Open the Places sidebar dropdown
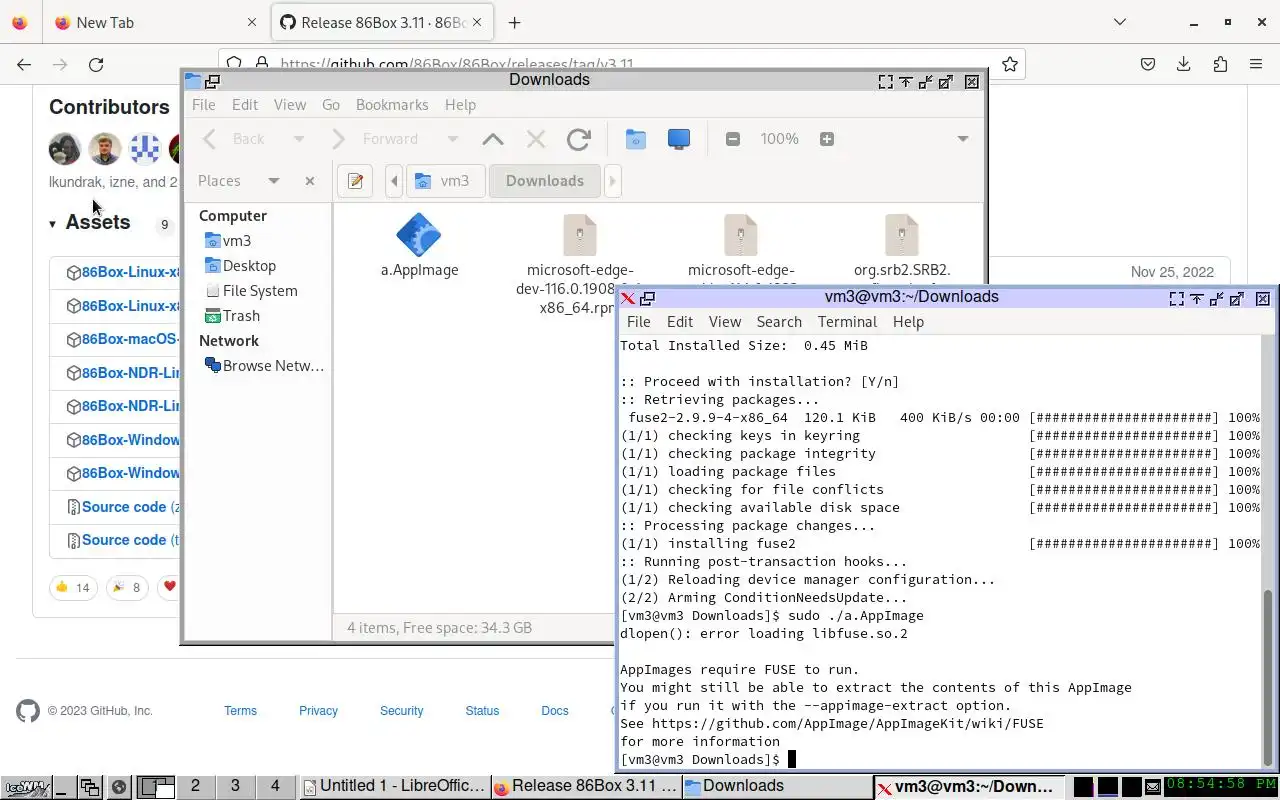Screen dimensions: 1280x800 tap(273, 181)
